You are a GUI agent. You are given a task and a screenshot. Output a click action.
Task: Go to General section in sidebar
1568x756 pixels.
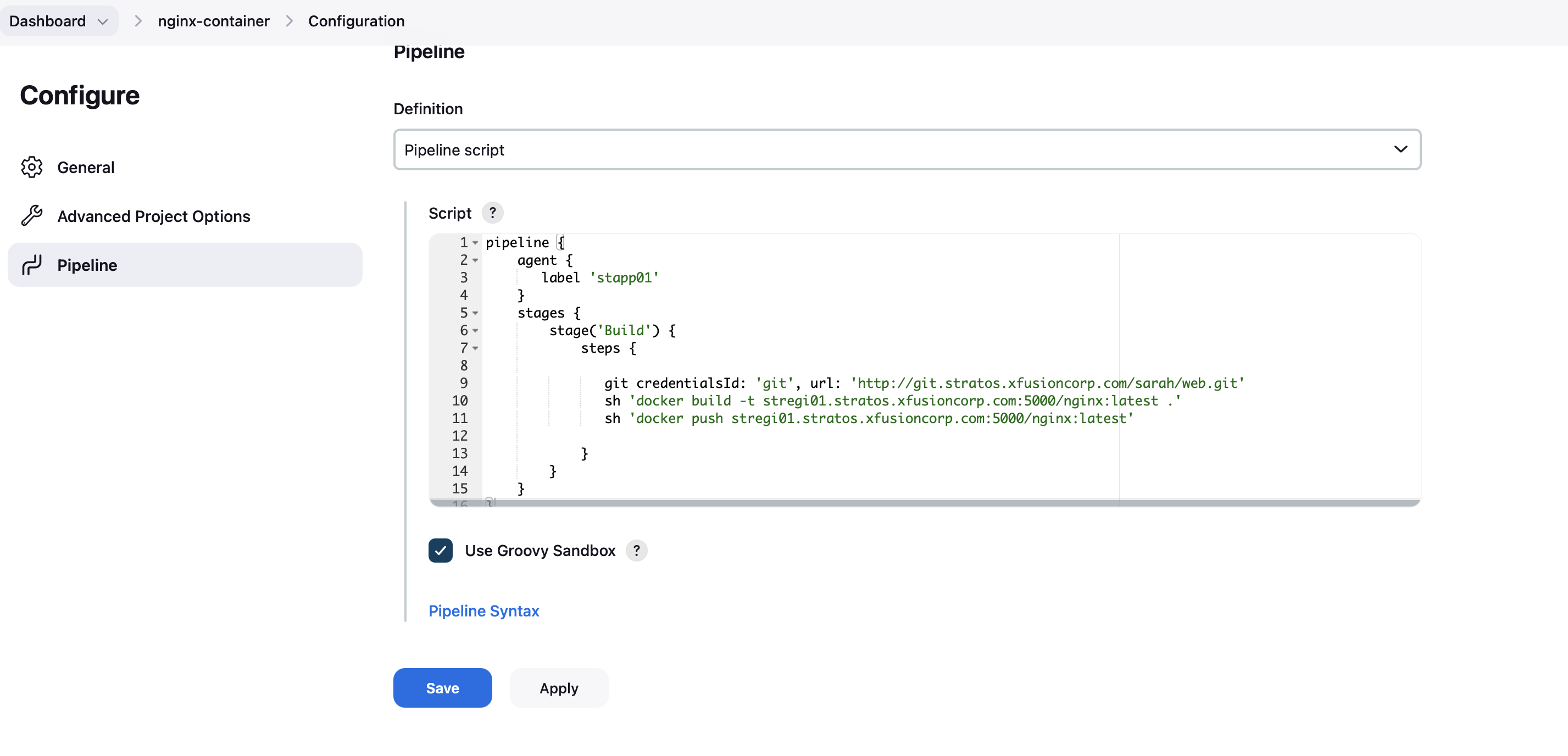tap(85, 168)
